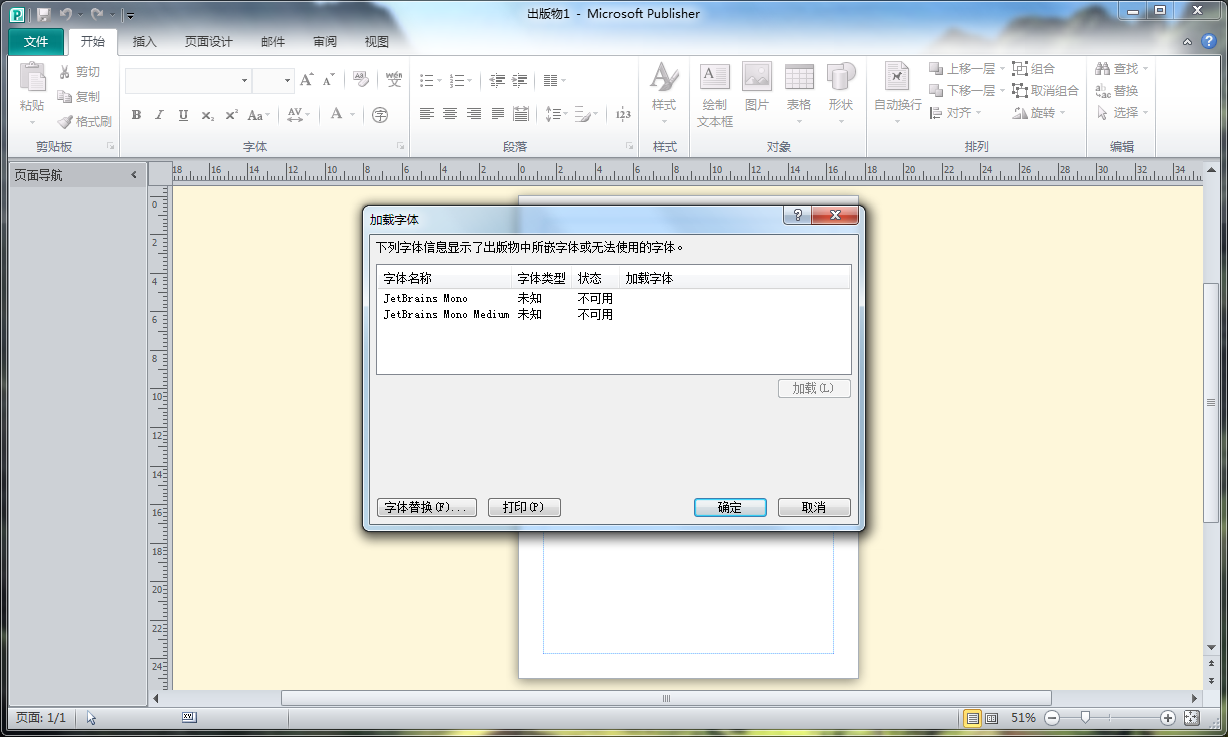Viewport: 1228px width, 737px height.
Task: Click the Underline formatting icon
Action: click(x=183, y=115)
